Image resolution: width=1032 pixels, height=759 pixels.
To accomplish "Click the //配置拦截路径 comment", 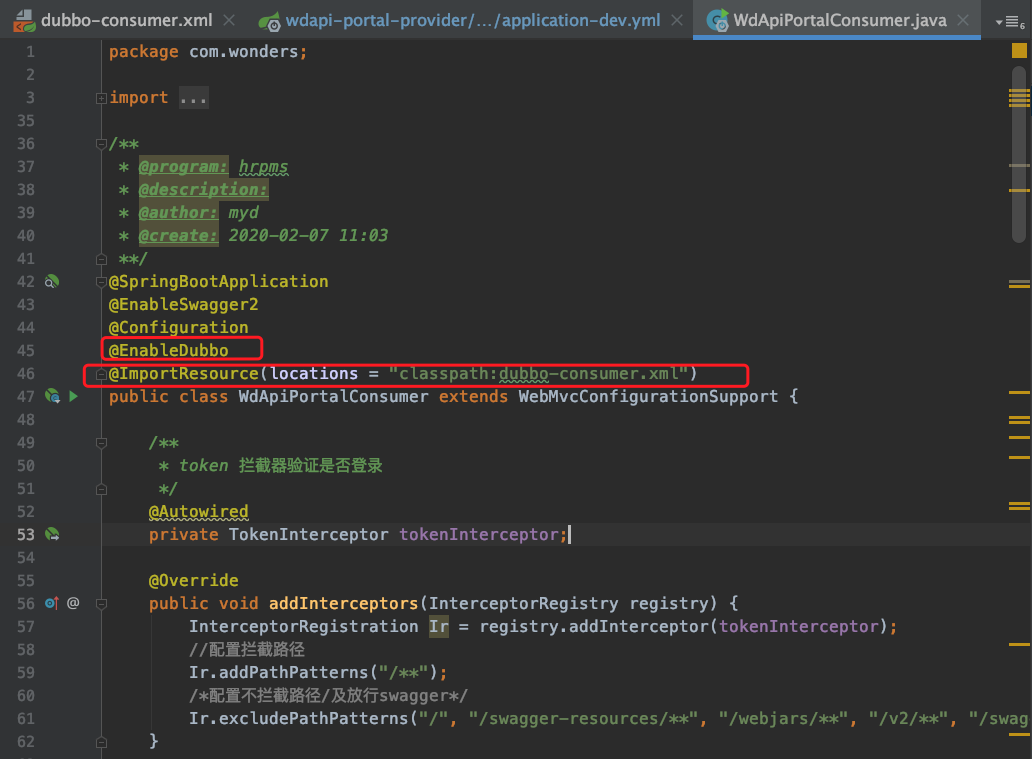I will pos(247,649).
